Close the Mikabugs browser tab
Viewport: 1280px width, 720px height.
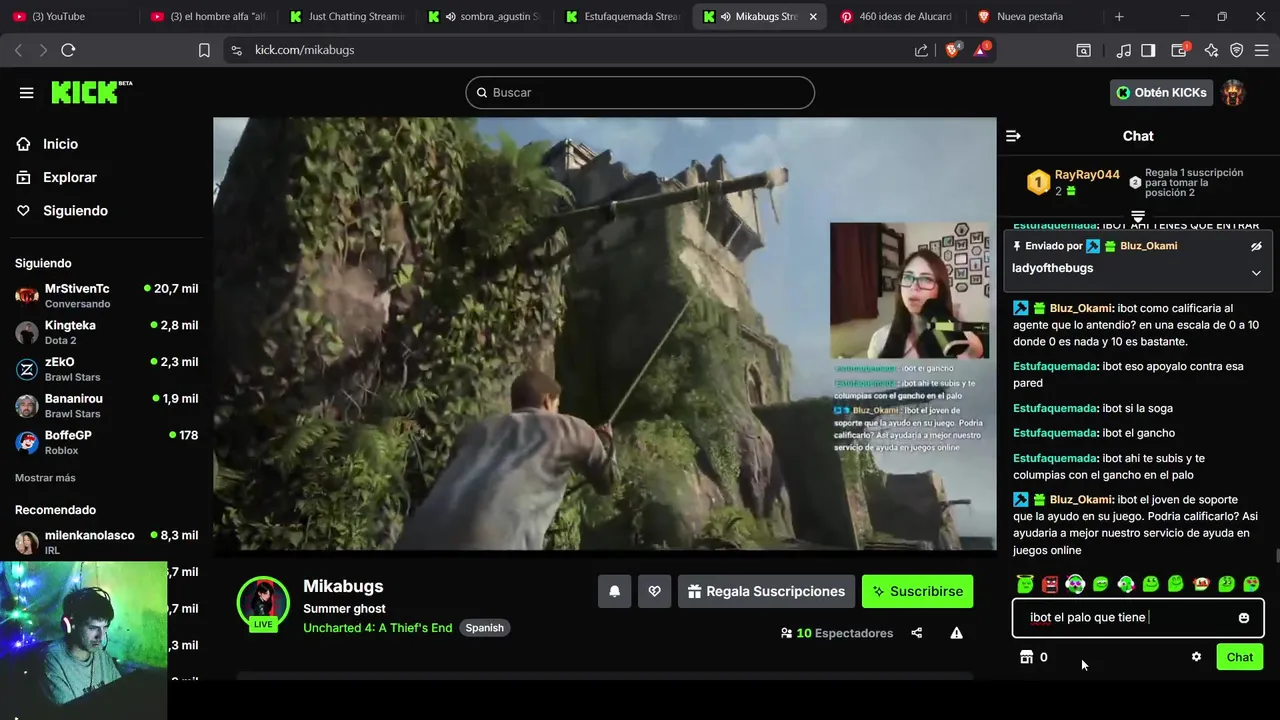point(813,17)
